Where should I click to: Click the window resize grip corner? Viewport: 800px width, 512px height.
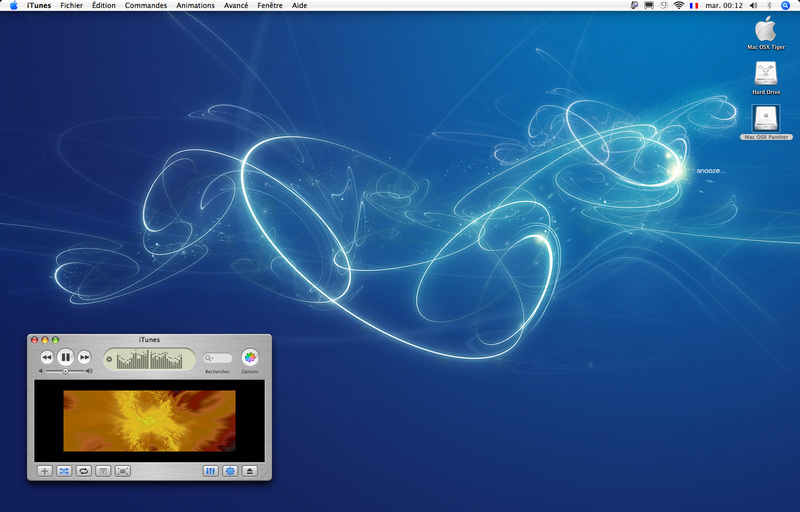[x=266, y=474]
